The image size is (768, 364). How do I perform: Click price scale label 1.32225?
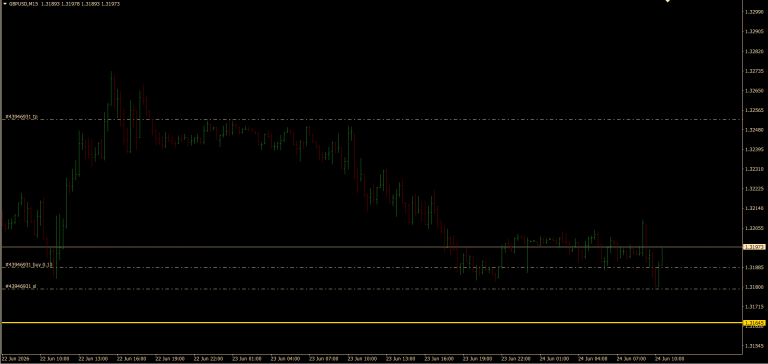click(x=754, y=189)
